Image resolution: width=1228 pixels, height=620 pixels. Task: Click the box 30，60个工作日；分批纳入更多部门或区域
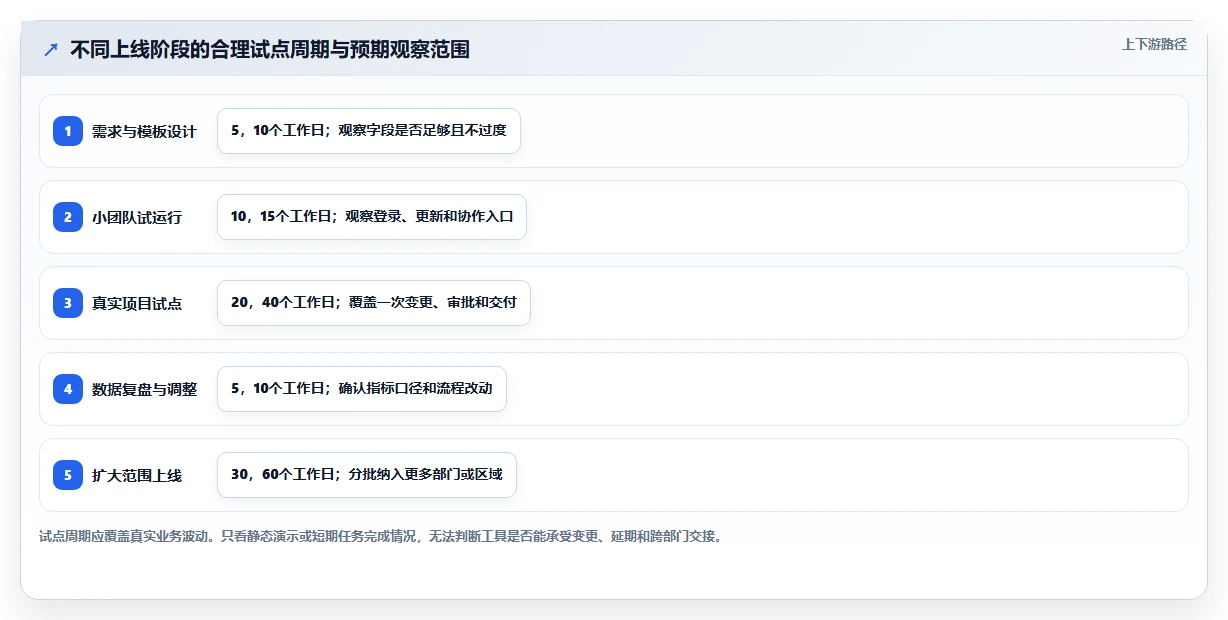(x=367, y=475)
